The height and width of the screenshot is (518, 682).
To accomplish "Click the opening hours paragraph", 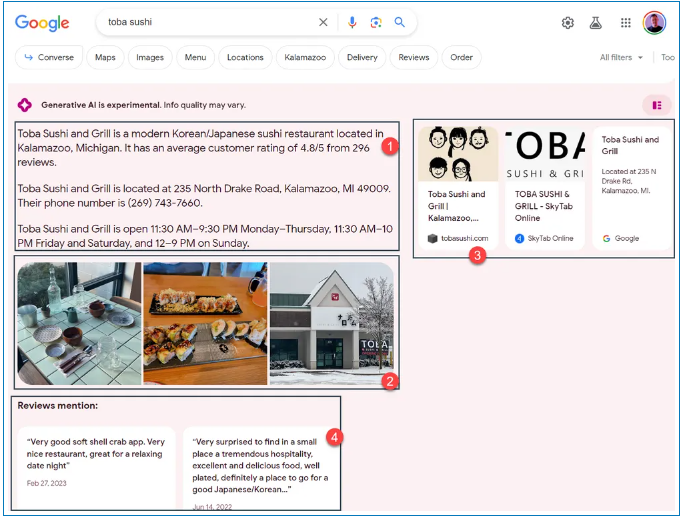I will (x=205, y=236).
